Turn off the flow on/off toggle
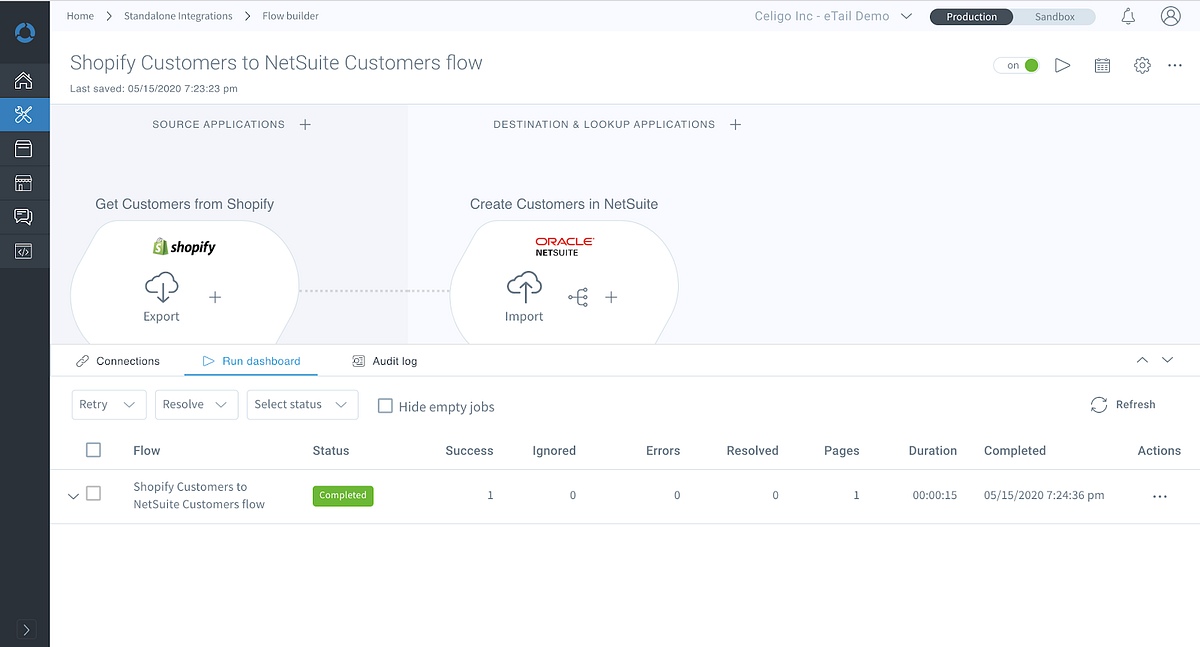This screenshot has height=647, width=1200. (1016, 63)
